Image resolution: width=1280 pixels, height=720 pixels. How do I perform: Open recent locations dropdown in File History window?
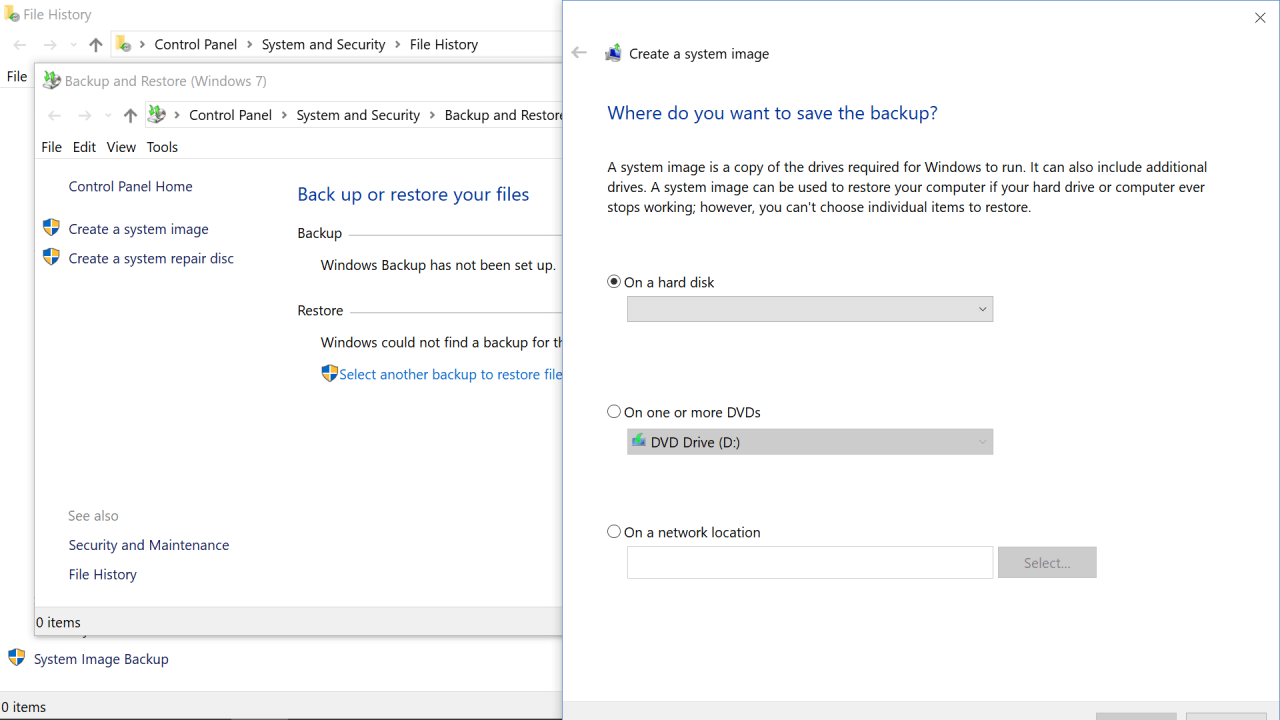click(73, 44)
